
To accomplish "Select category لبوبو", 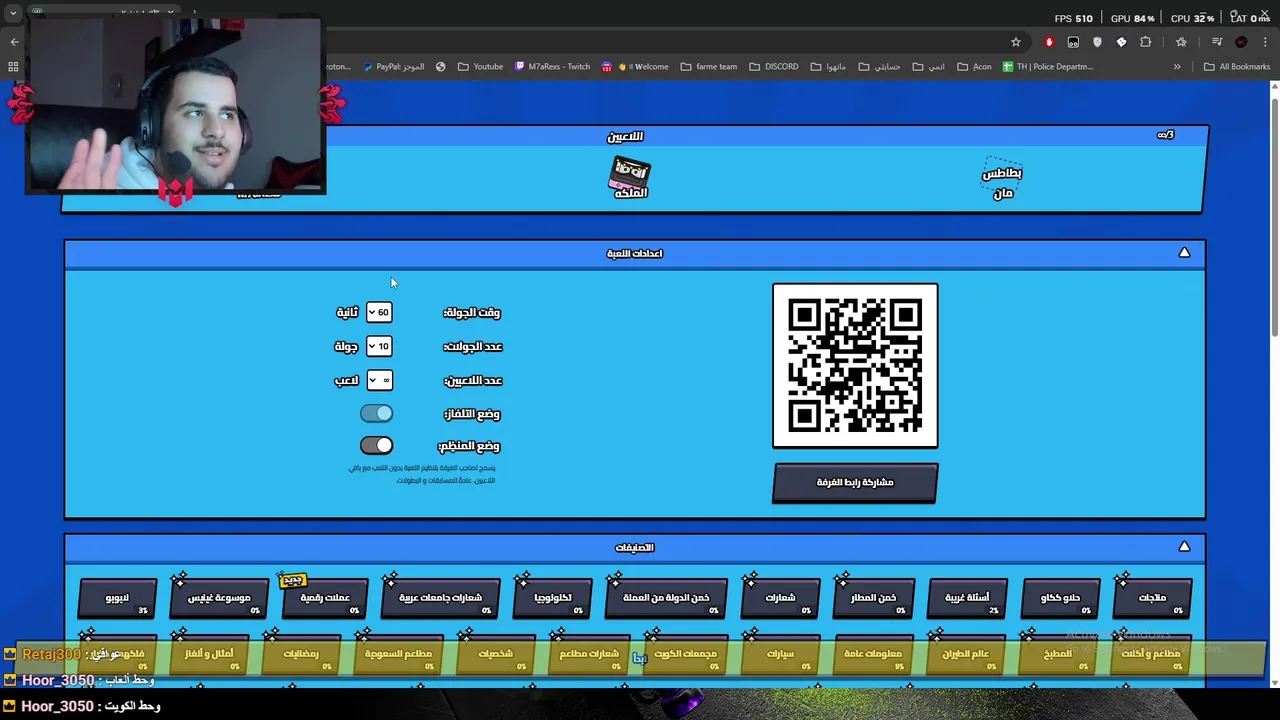I will (x=117, y=598).
